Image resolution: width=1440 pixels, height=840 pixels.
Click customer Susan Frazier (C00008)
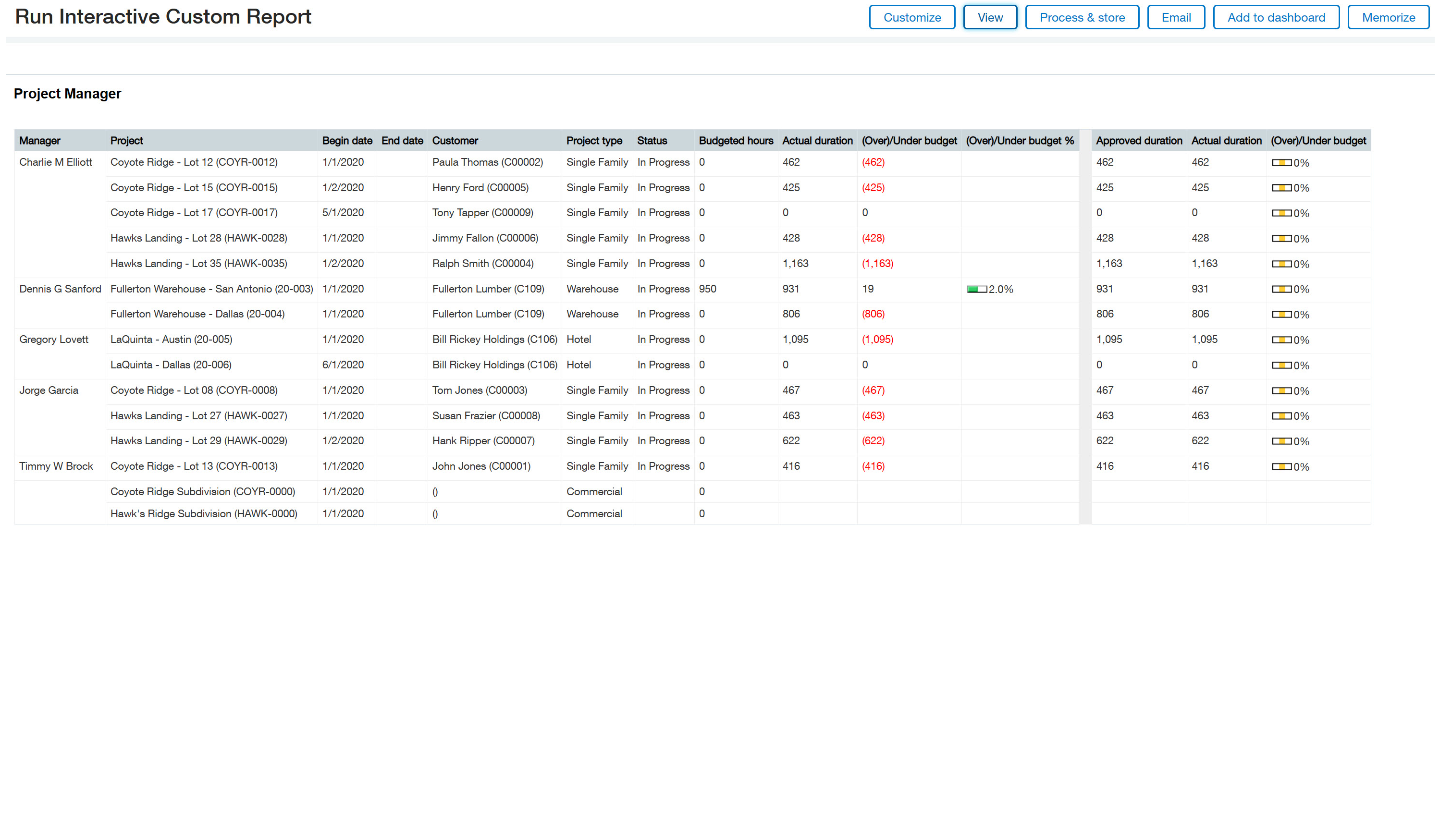pos(486,416)
